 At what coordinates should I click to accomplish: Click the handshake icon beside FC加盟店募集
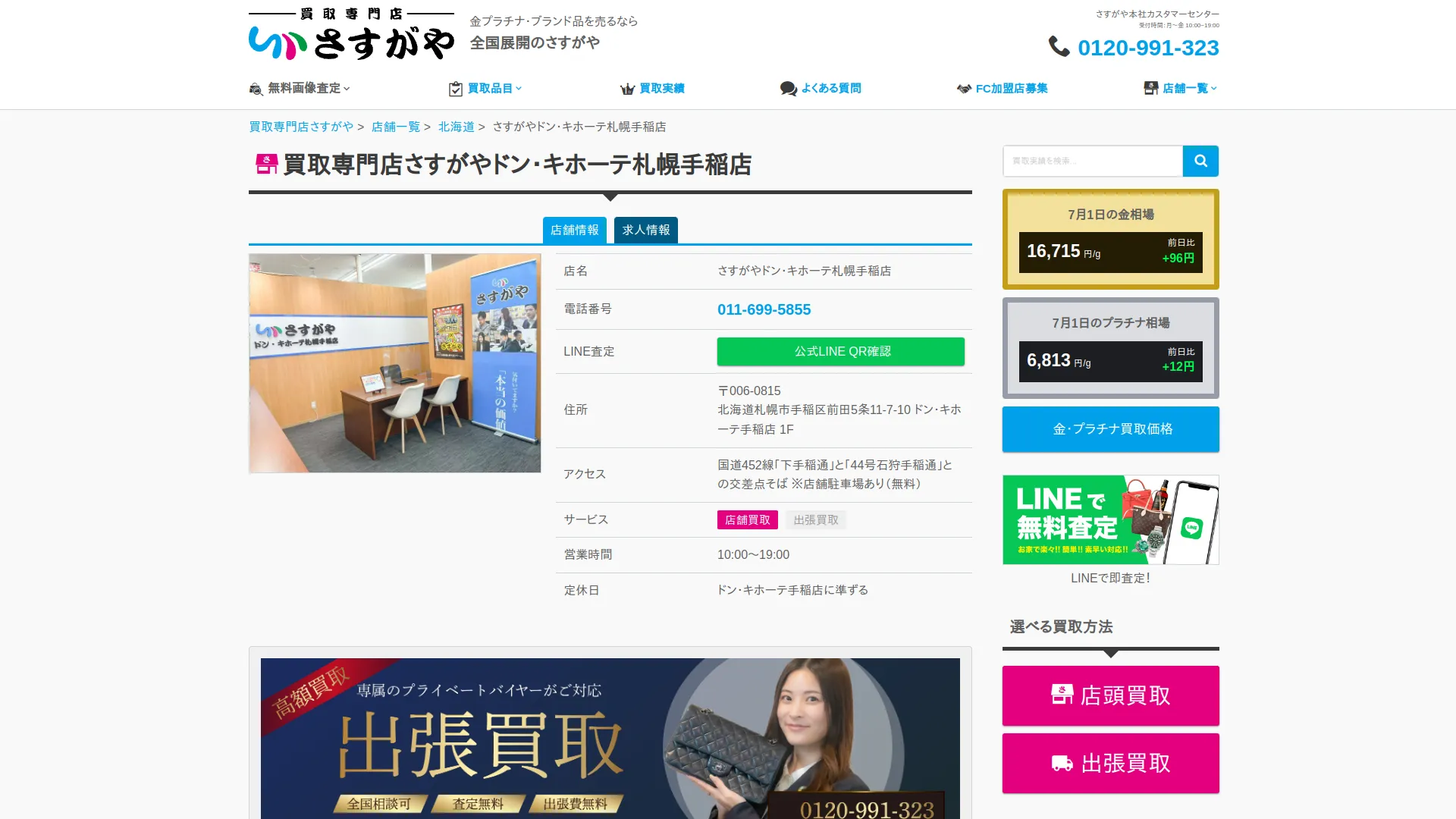964,89
